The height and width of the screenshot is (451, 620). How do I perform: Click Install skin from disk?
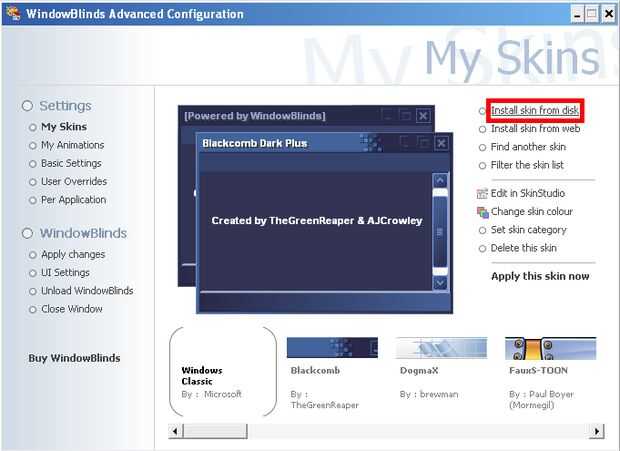[x=535, y=110]
